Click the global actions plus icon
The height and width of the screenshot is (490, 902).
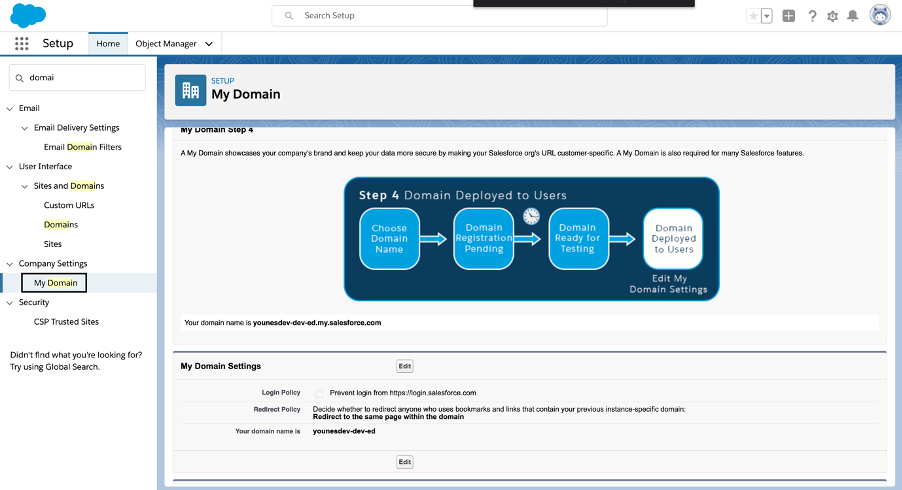789,16
